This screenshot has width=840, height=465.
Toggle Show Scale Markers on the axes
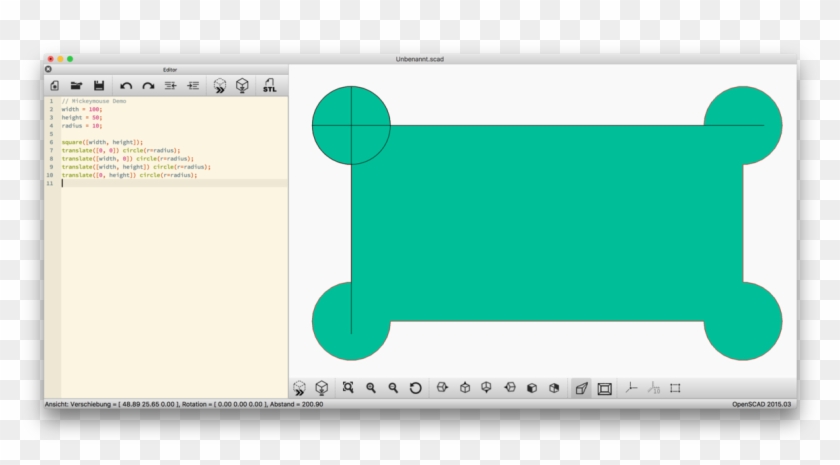[654, 388]
